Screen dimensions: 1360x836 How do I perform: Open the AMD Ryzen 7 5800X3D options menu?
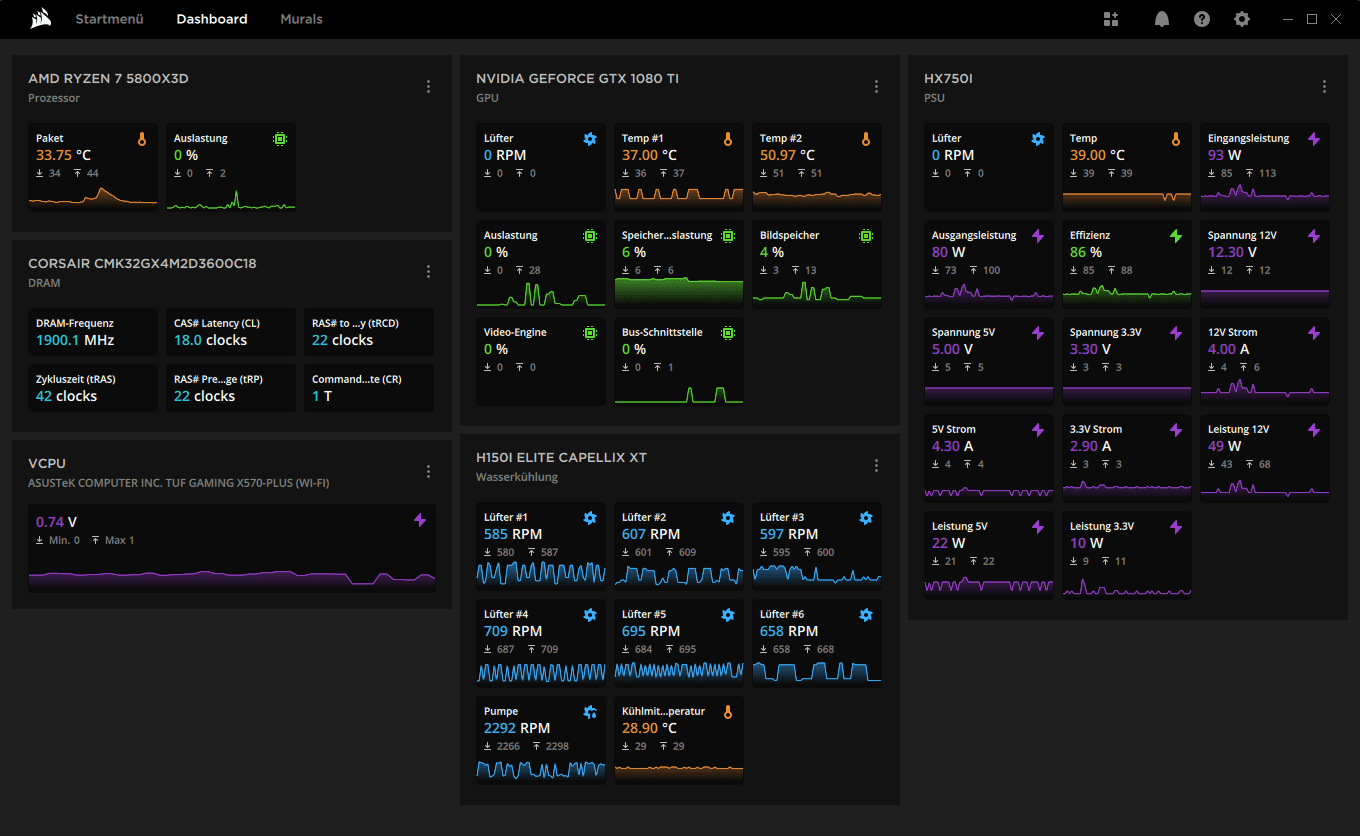click(428, 87)
